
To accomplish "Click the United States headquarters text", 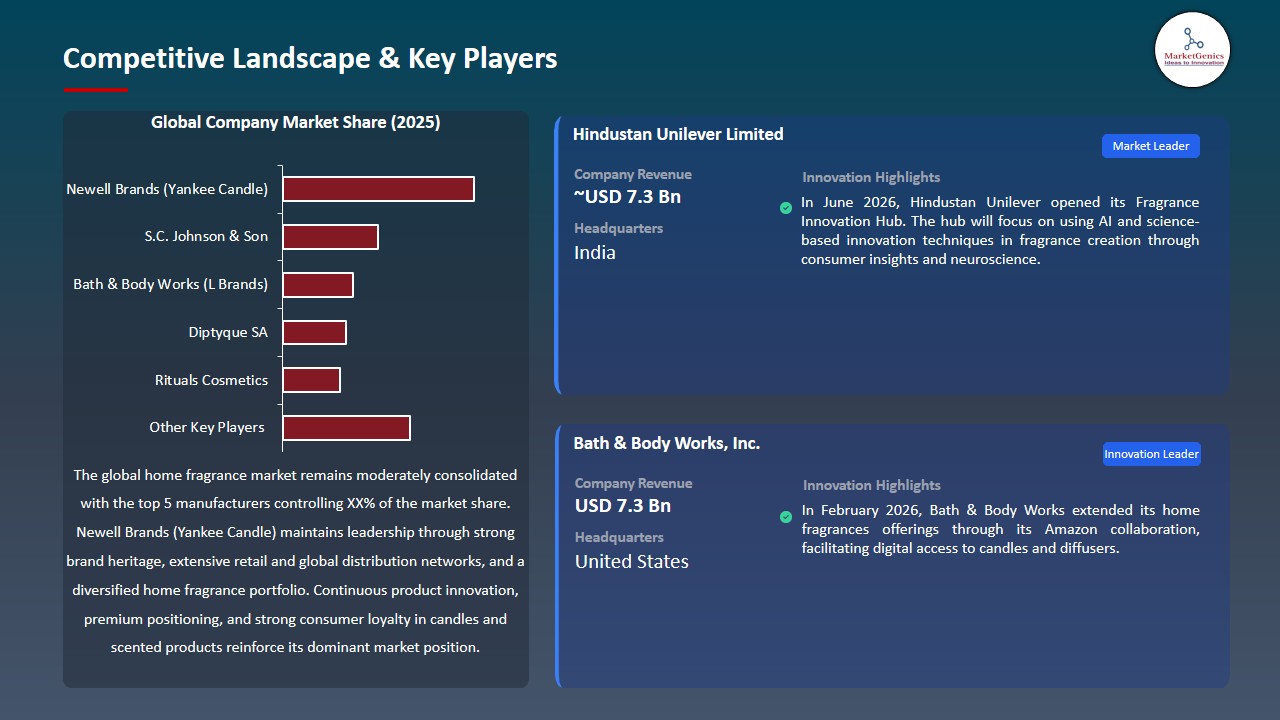I will pyautogui.click(x=632, y=562).
